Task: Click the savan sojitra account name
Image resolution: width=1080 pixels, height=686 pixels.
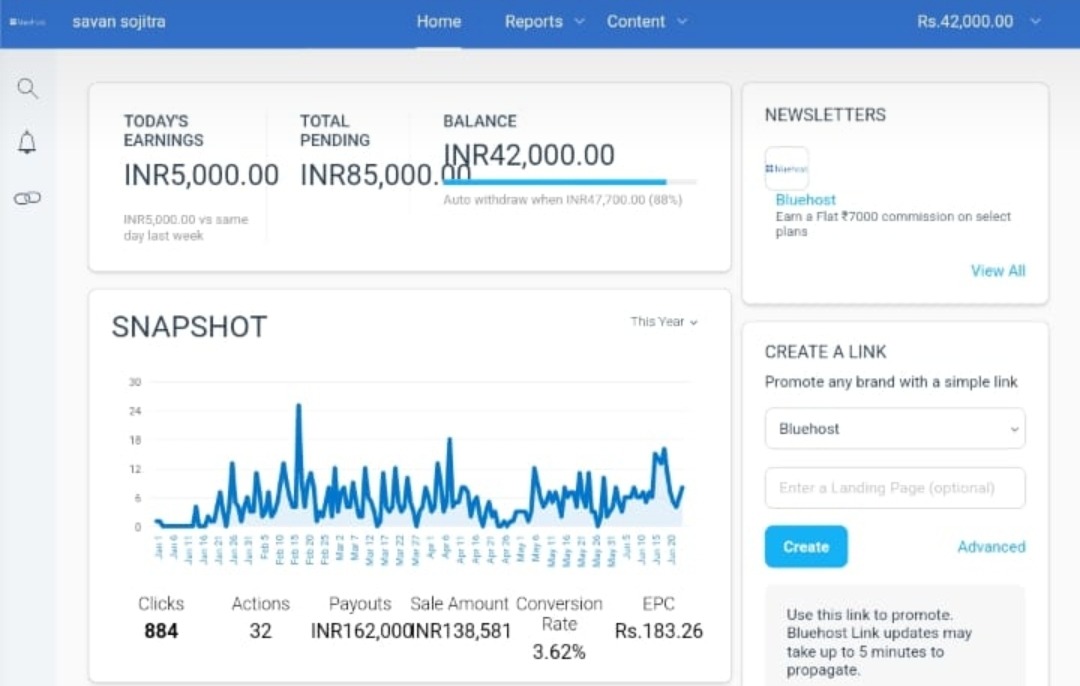Action: [119, 22]
